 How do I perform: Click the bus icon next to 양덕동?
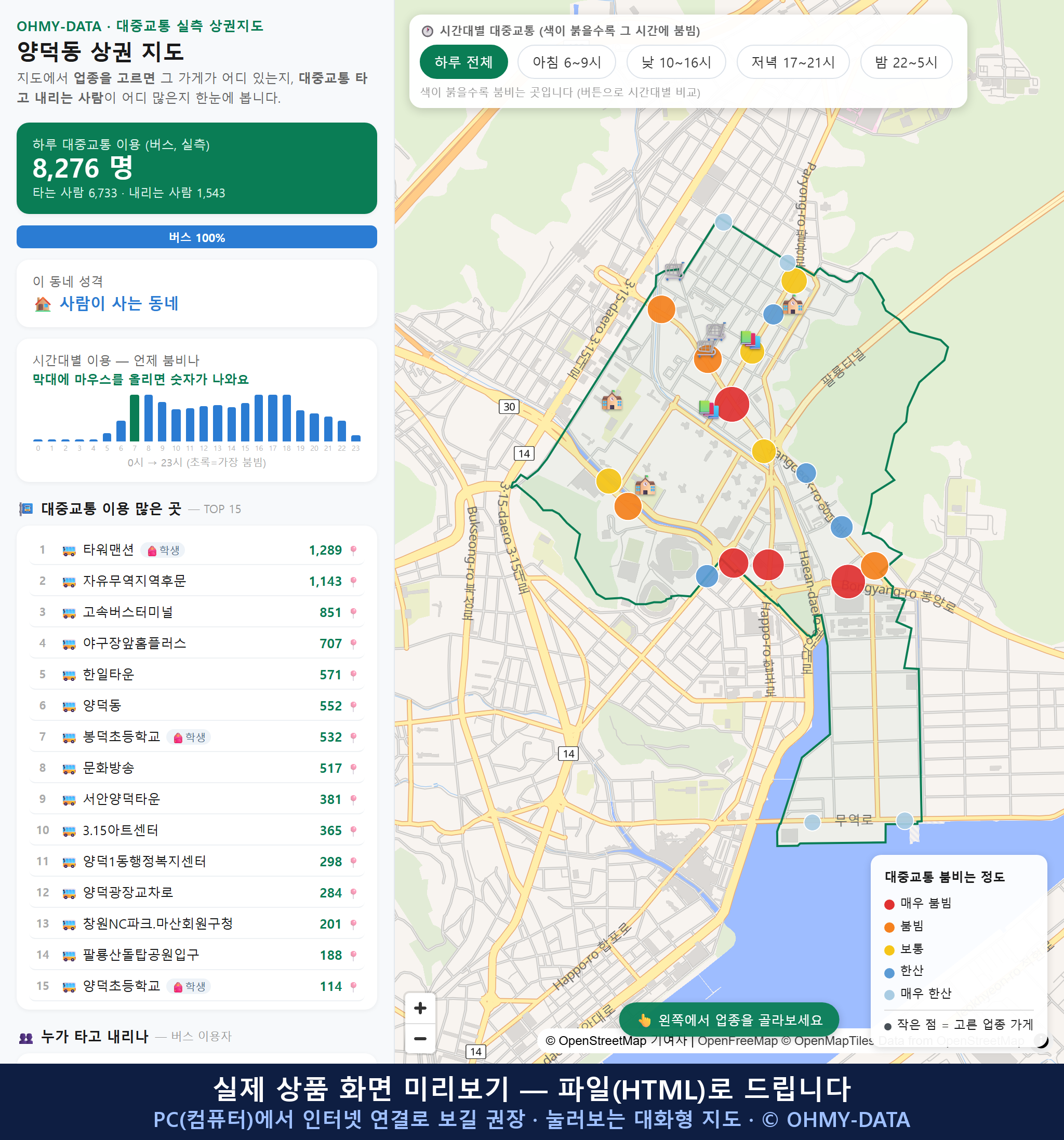click(x=69, y=706)
